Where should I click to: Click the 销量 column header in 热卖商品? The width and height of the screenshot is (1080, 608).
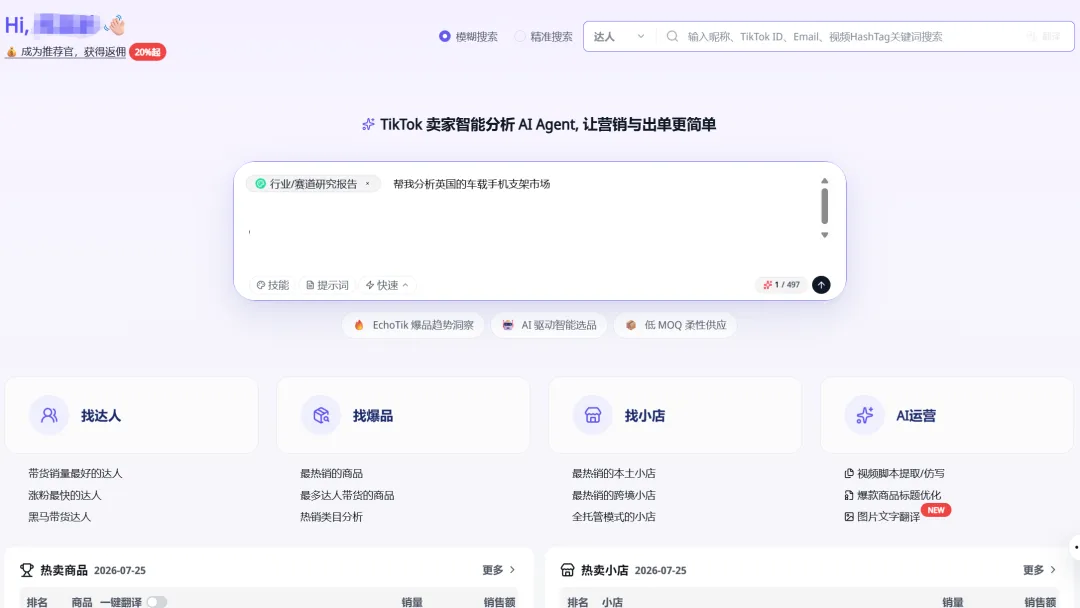click(412, 602)
